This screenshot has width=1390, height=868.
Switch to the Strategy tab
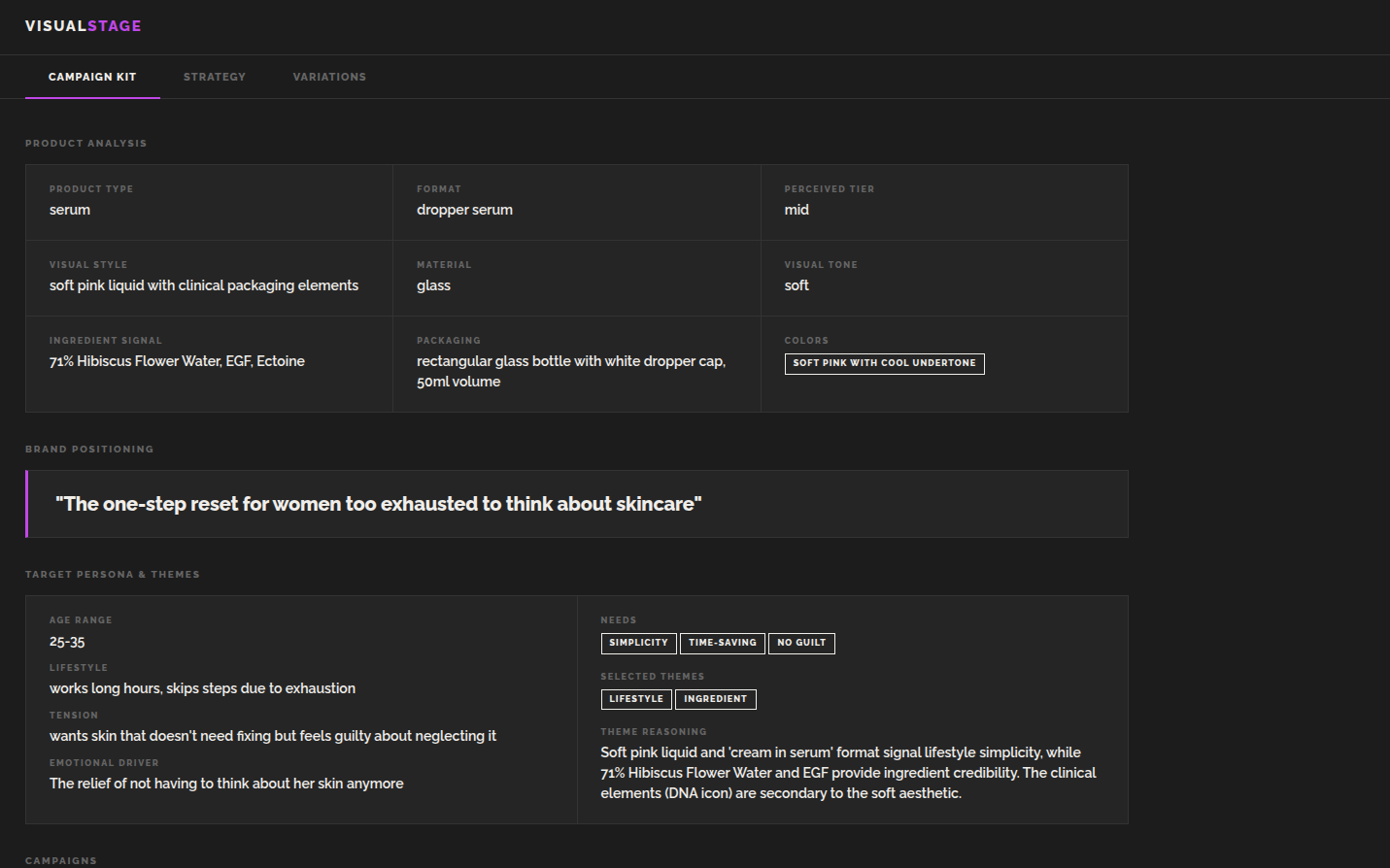coord(215,77)
